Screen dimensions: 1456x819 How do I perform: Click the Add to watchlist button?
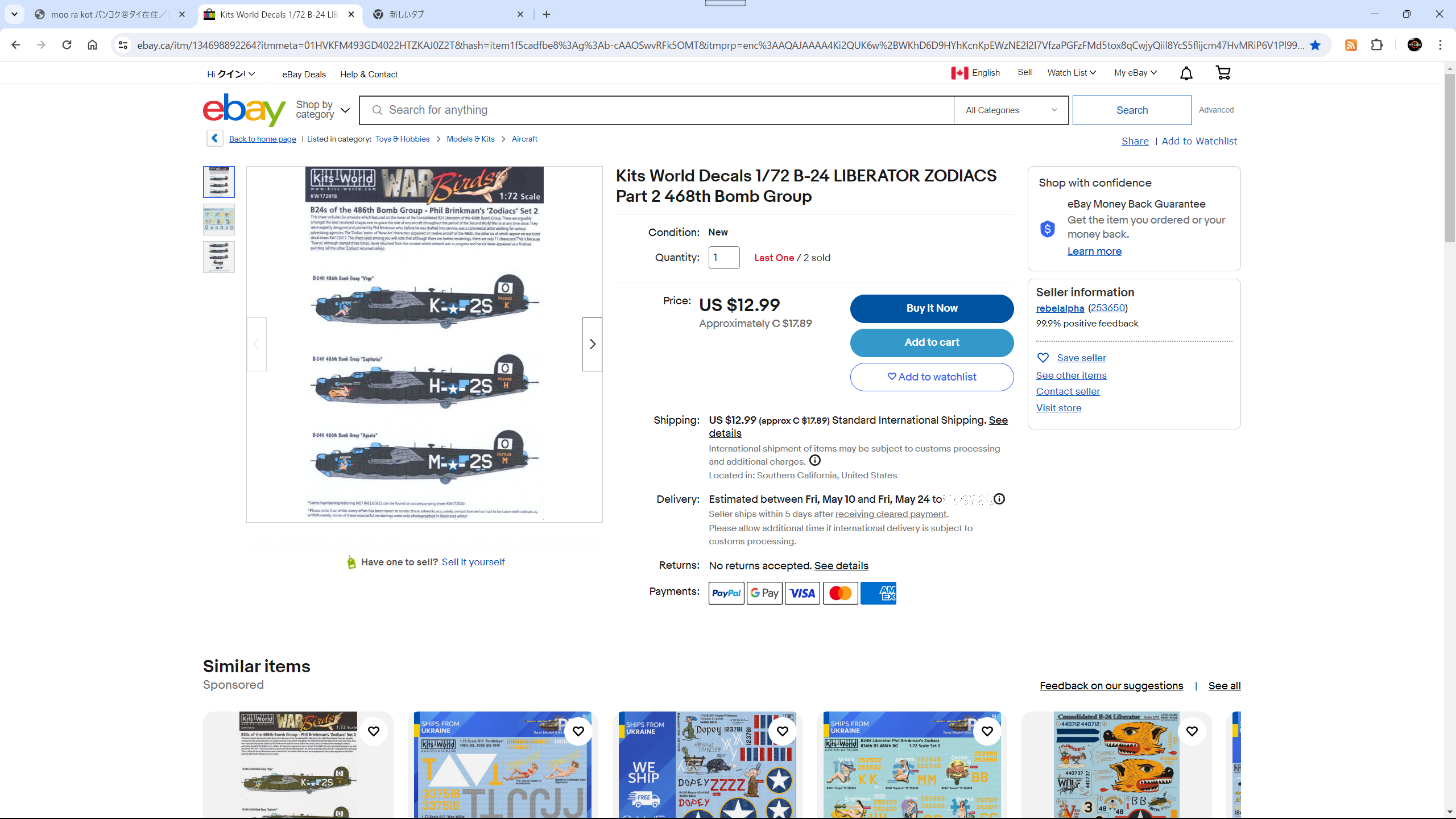point(932,377)
